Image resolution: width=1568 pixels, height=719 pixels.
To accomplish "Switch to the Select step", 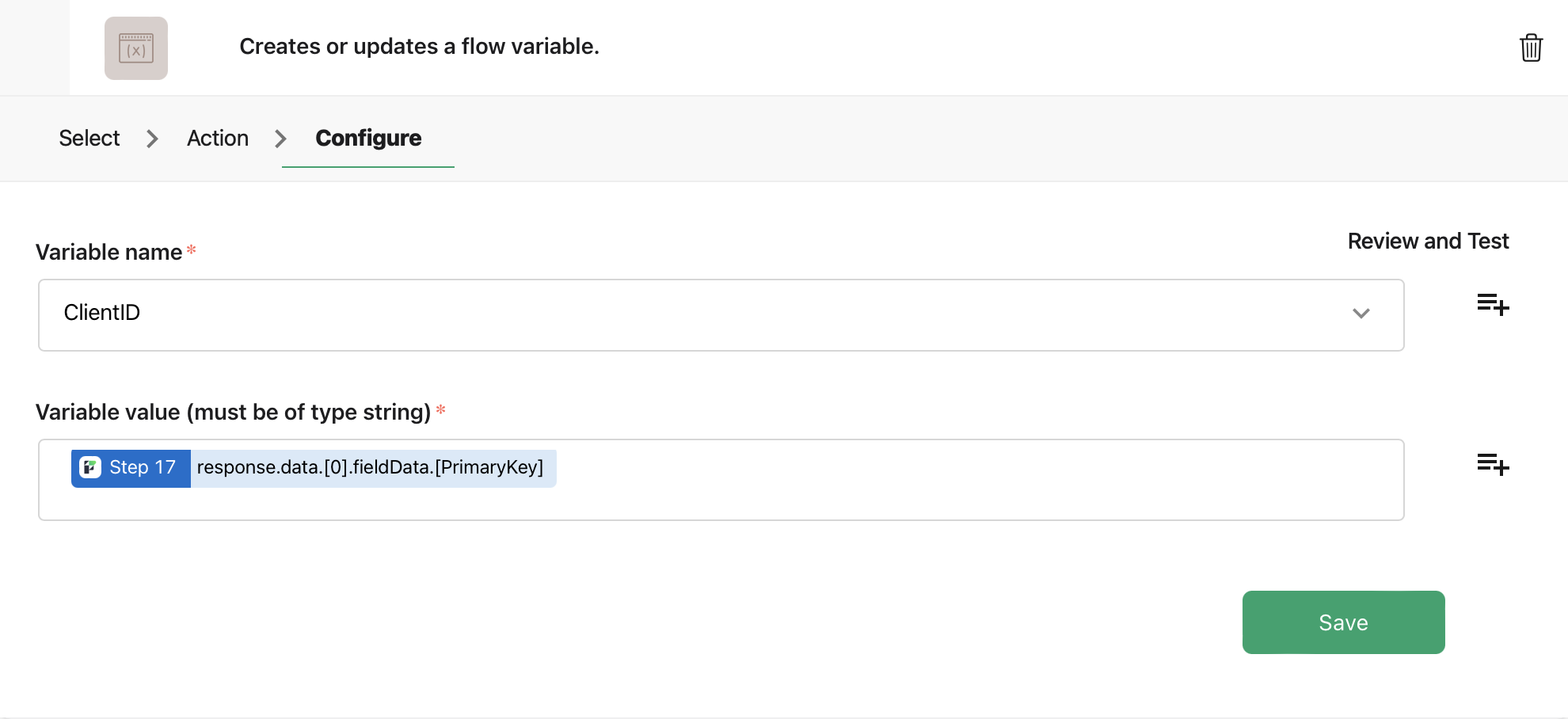I will pos(88,138).
